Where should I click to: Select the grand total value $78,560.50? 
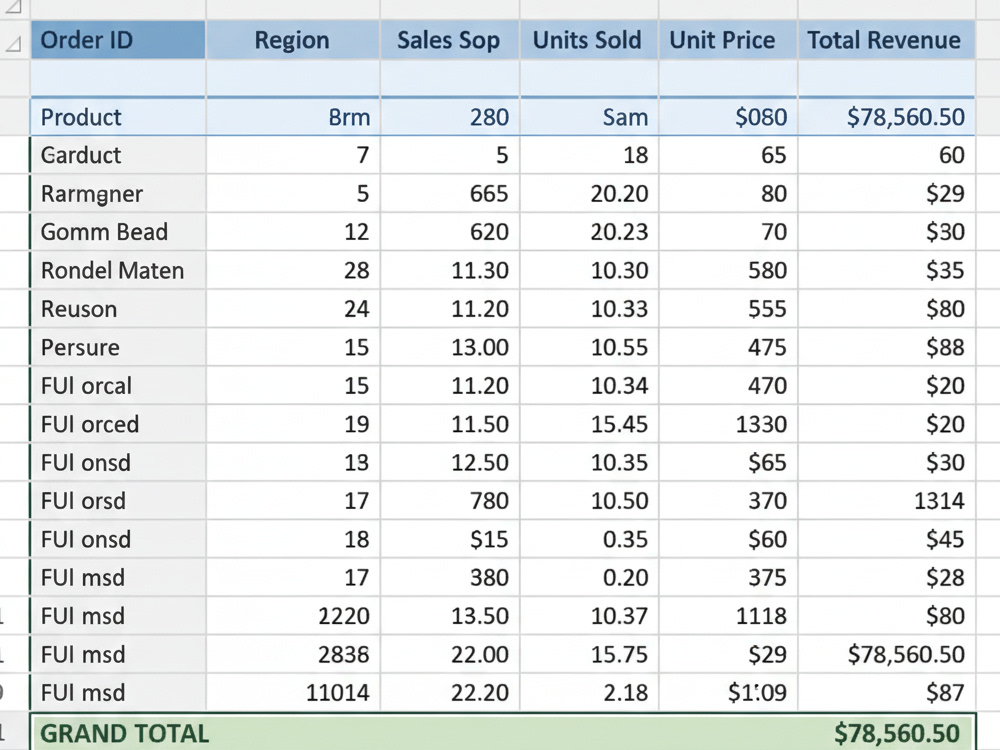click(x=897, y=733)
